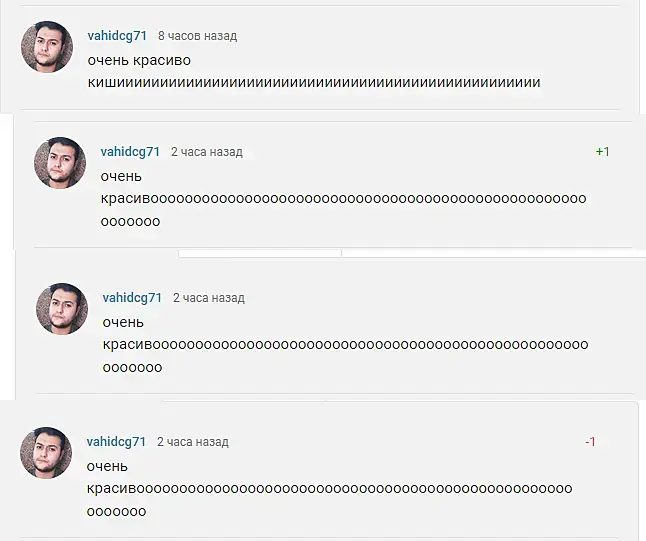646x541 pixels.
Task: Click the long красивооооо line in the -1 comment
Action: click(330, 489)
